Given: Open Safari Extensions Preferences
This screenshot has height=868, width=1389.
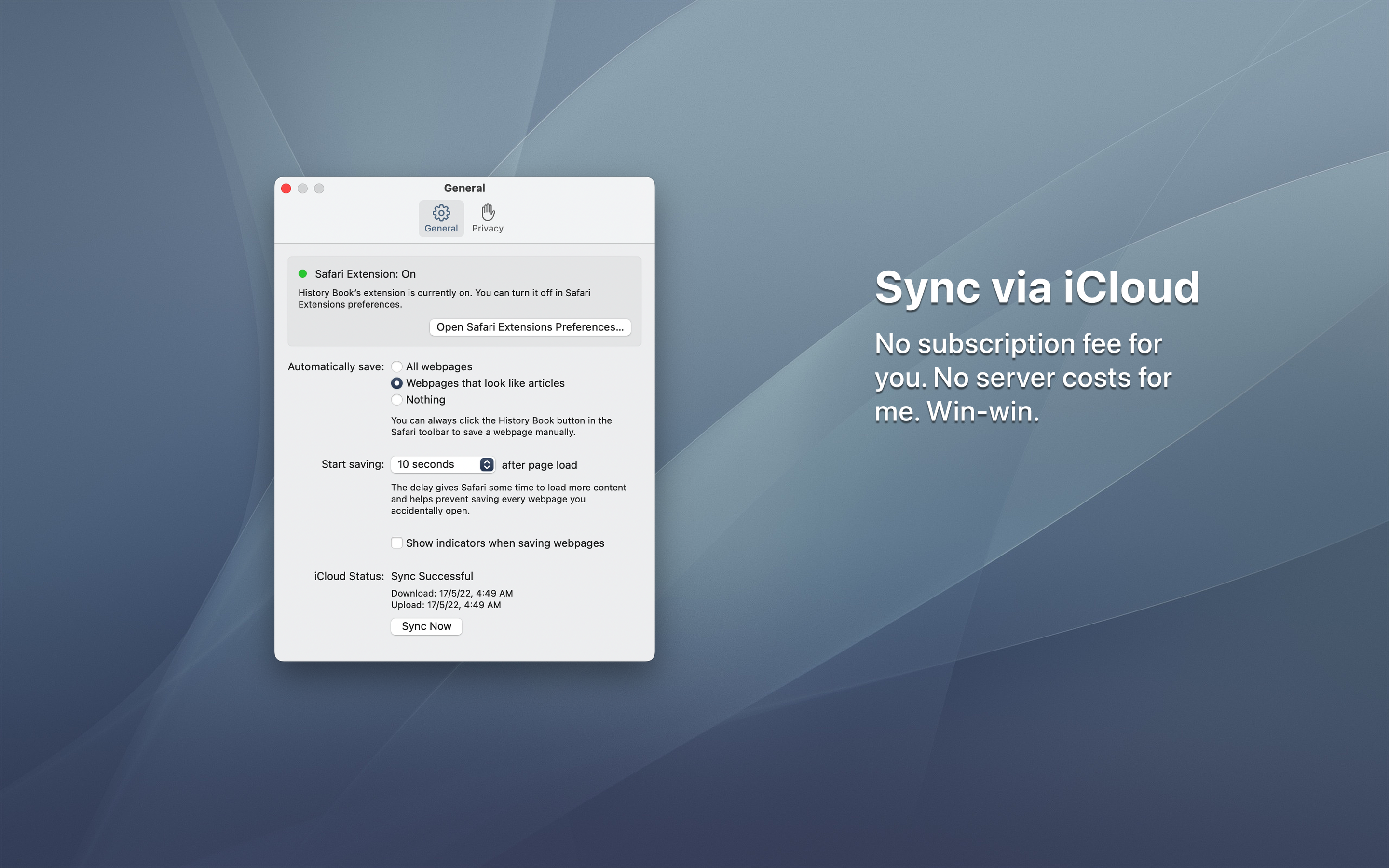Looking at the screenshot, I should 530,327.
